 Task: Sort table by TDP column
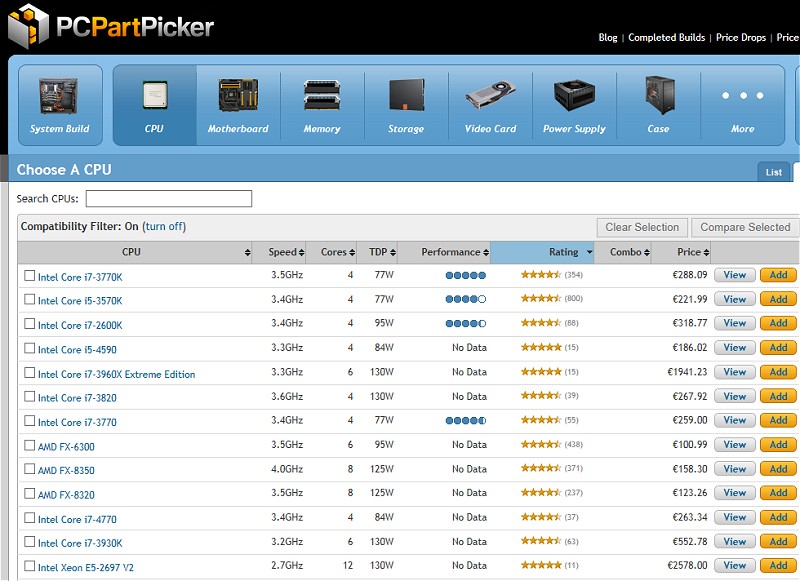tap(377, 252)
